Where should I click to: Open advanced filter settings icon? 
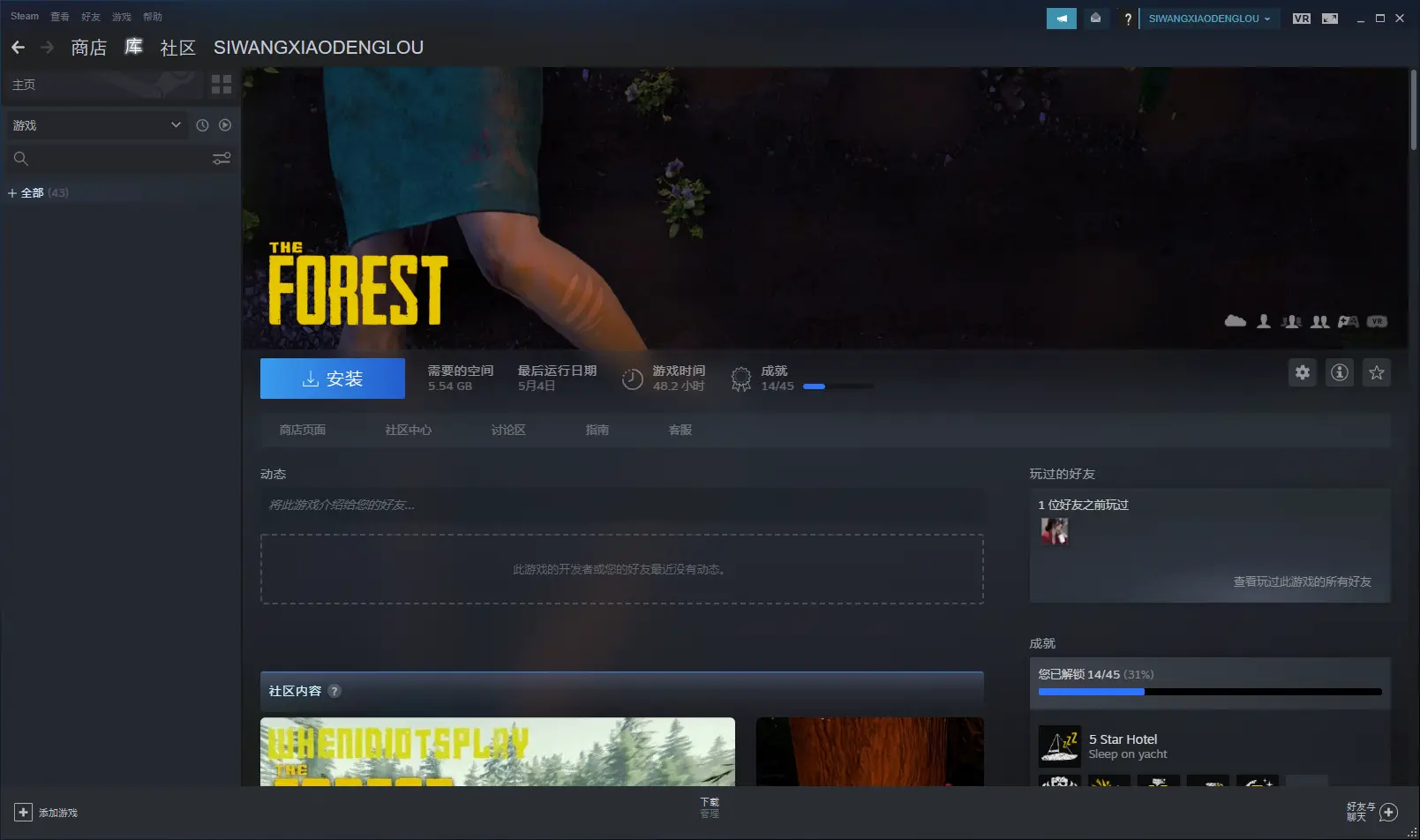click(222, 159)
